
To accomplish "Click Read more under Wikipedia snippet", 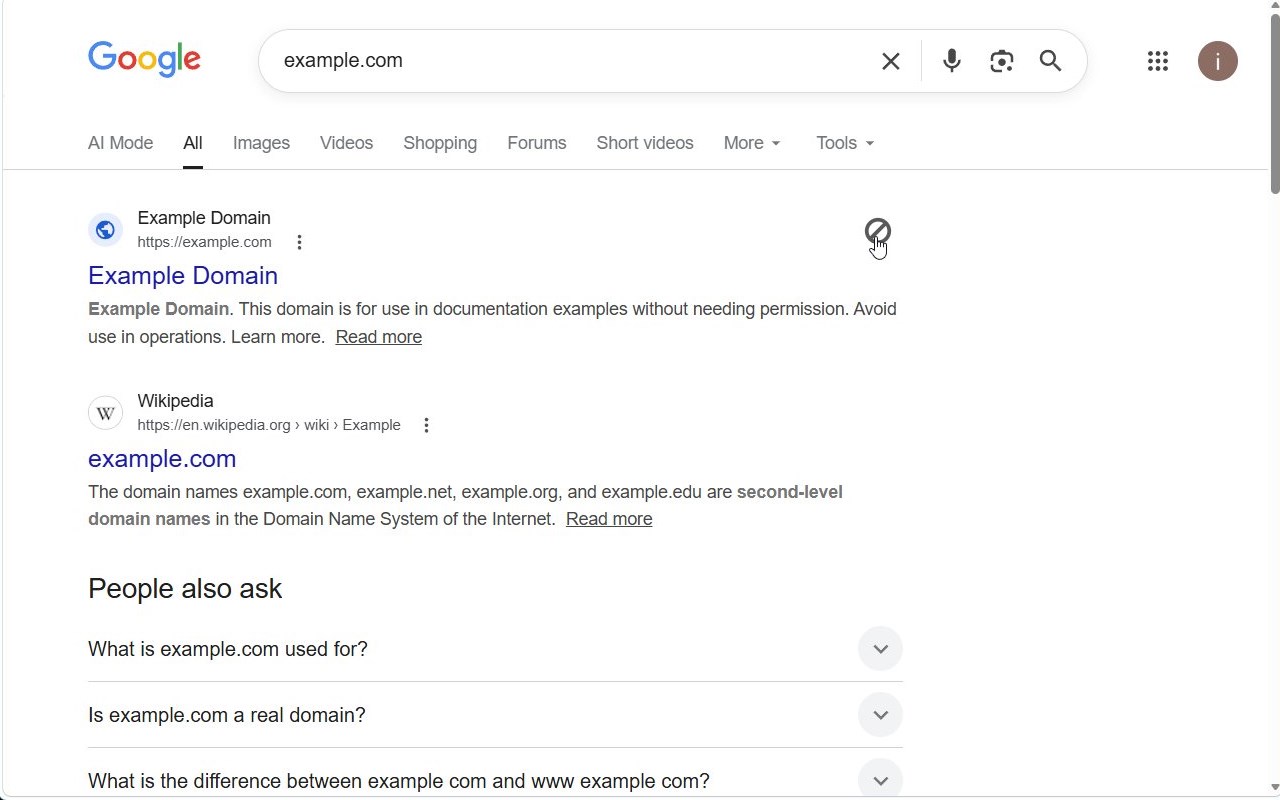I will 609,519.
